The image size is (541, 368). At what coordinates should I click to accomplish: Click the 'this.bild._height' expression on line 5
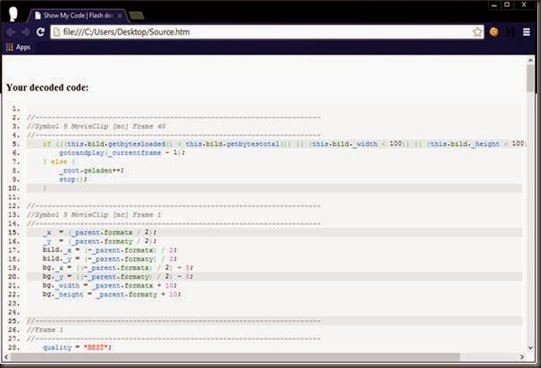click(x=465, y=143)
